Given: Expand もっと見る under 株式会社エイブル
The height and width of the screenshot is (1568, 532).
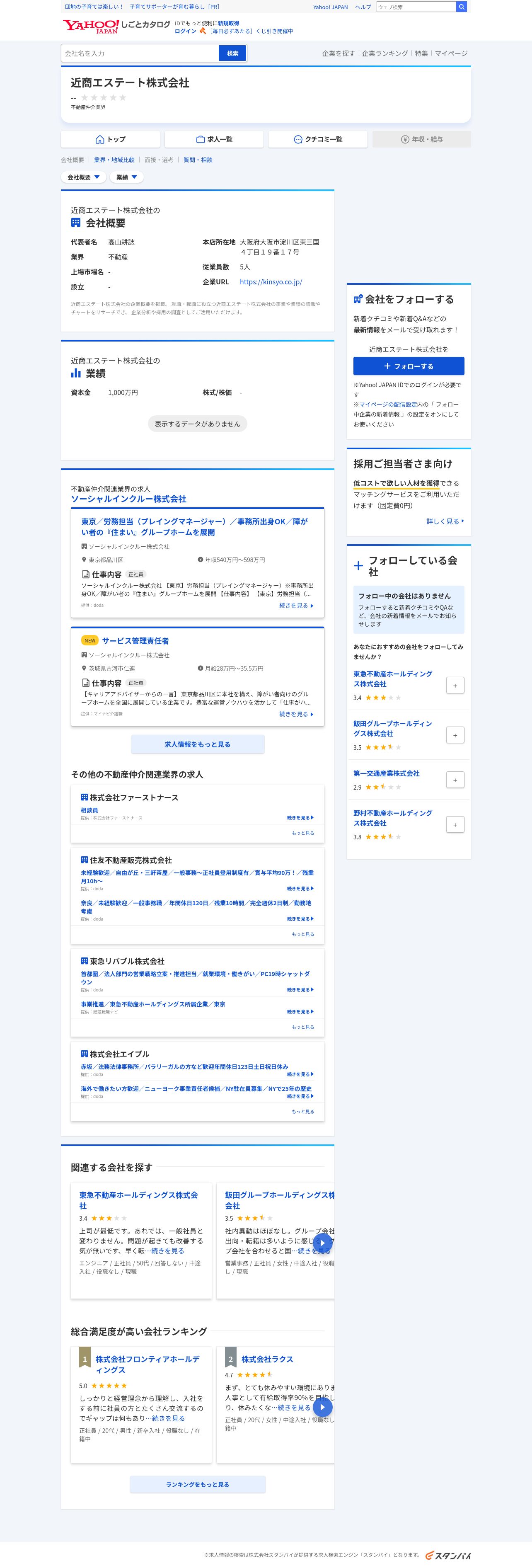Looking at the screenshot, I should 302,1112.
